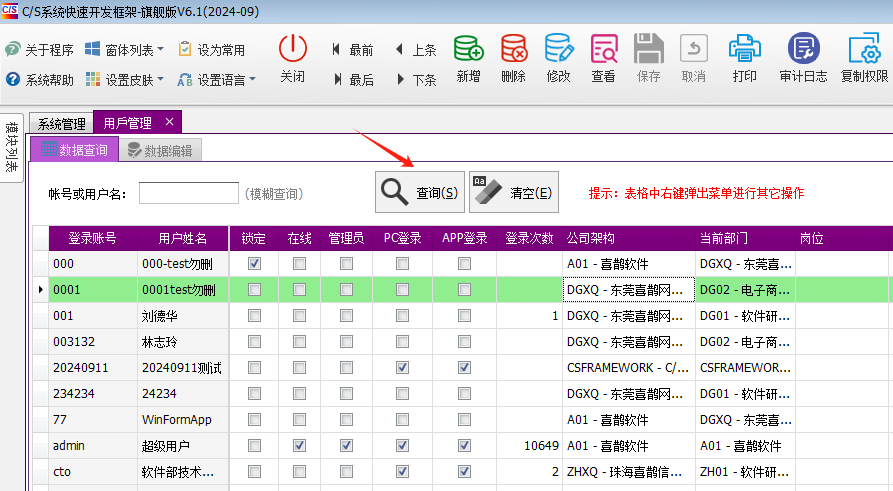Click the 删除 delete database icon

coord(514,49)
